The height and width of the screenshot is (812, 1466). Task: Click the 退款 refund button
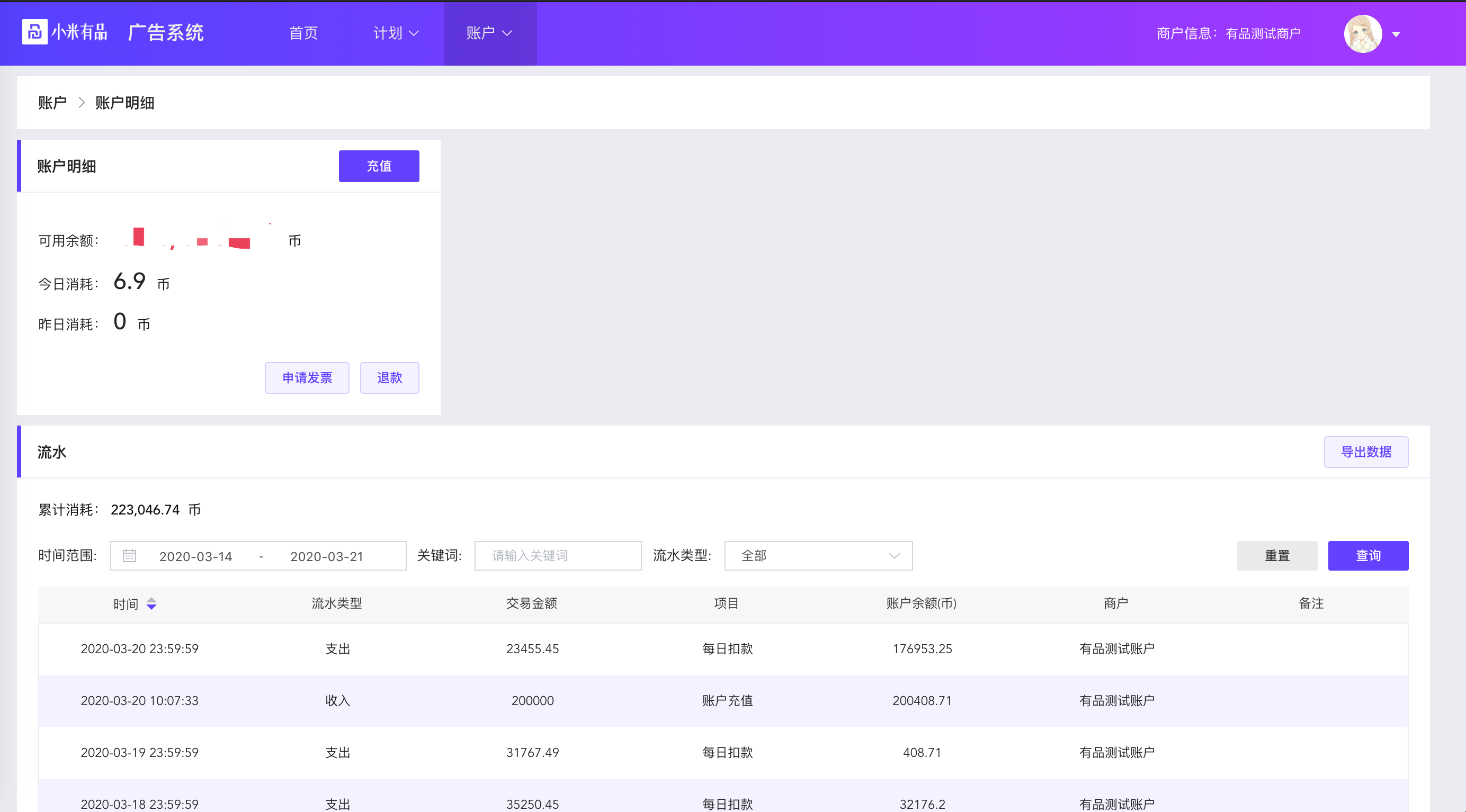[389, 377]
